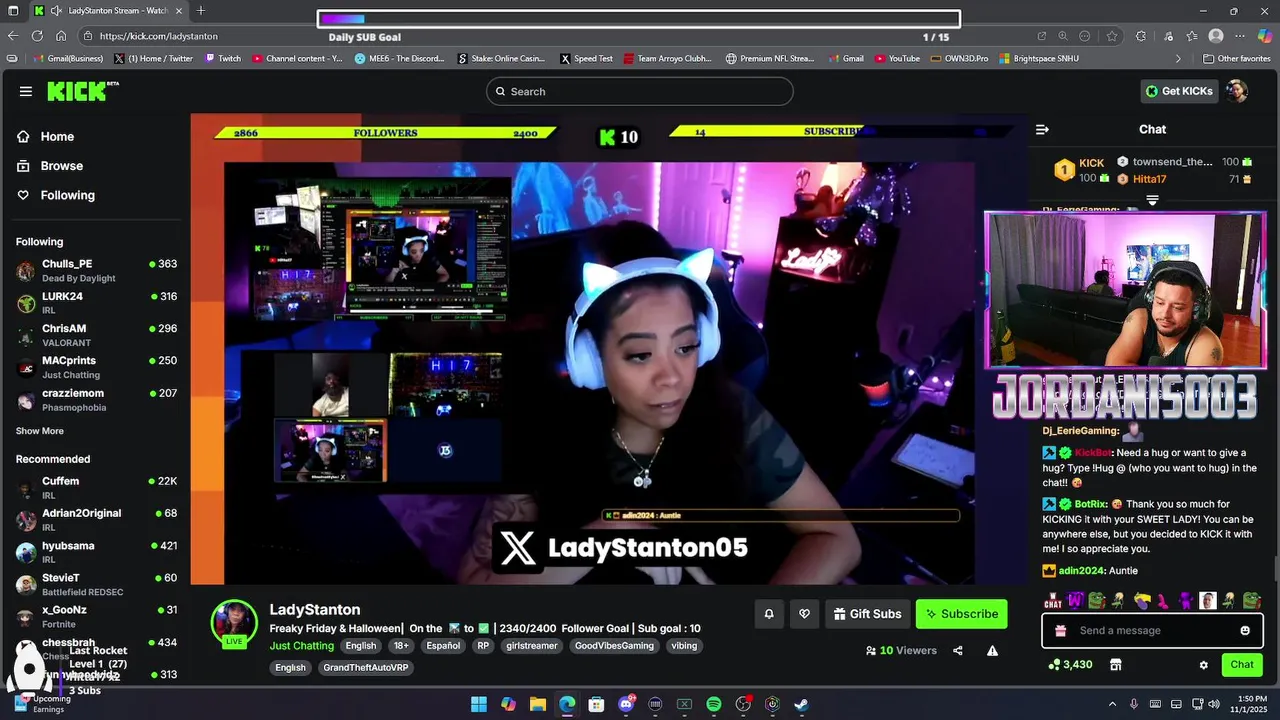The height and width of the screenshot is (720, 1280).
Task: Open x_GooNz recommended channel
Action: click(96, 616)
